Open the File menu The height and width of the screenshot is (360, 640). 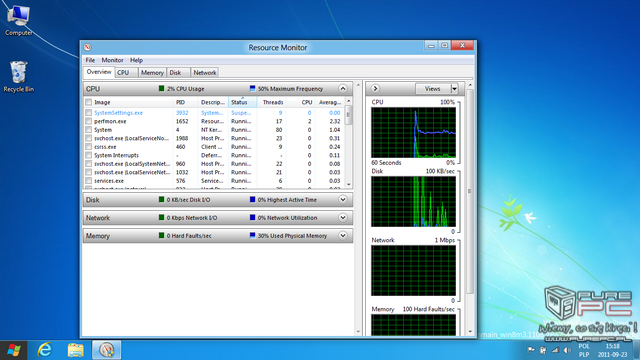[90, 60]
